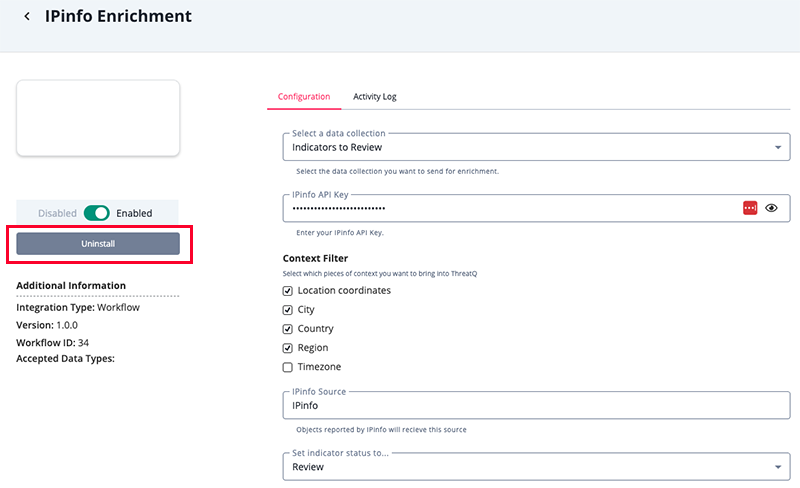
Task: Expand the data collection dropdown arrow
Action: tap(778, 148)
